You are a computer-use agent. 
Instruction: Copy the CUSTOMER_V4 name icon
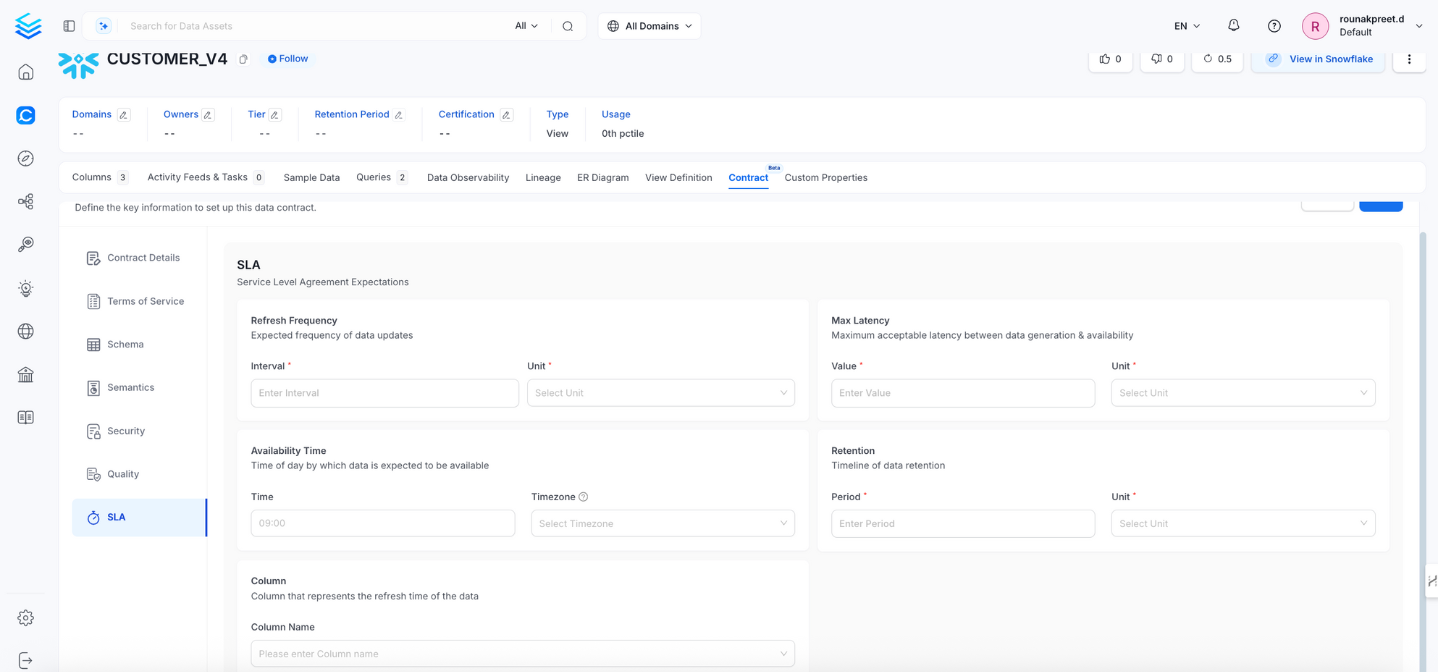(x=243, y=60)
